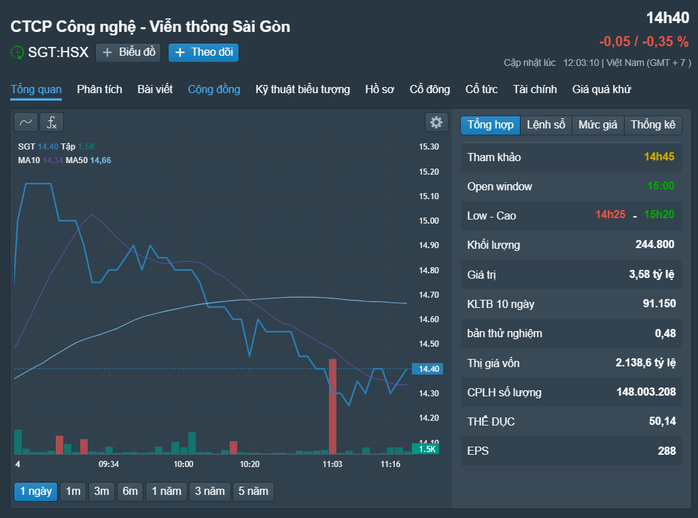Select the 1 năm time range
Viewport: 698px width, 518px height.
(x=166, y=492)
